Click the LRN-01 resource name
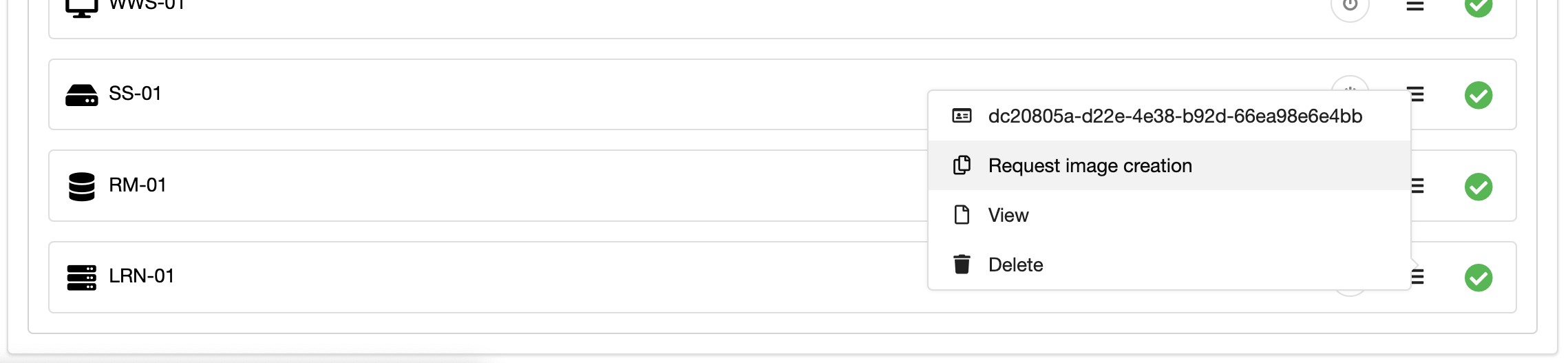The image size is (1568, 363). tap(141, 276)
